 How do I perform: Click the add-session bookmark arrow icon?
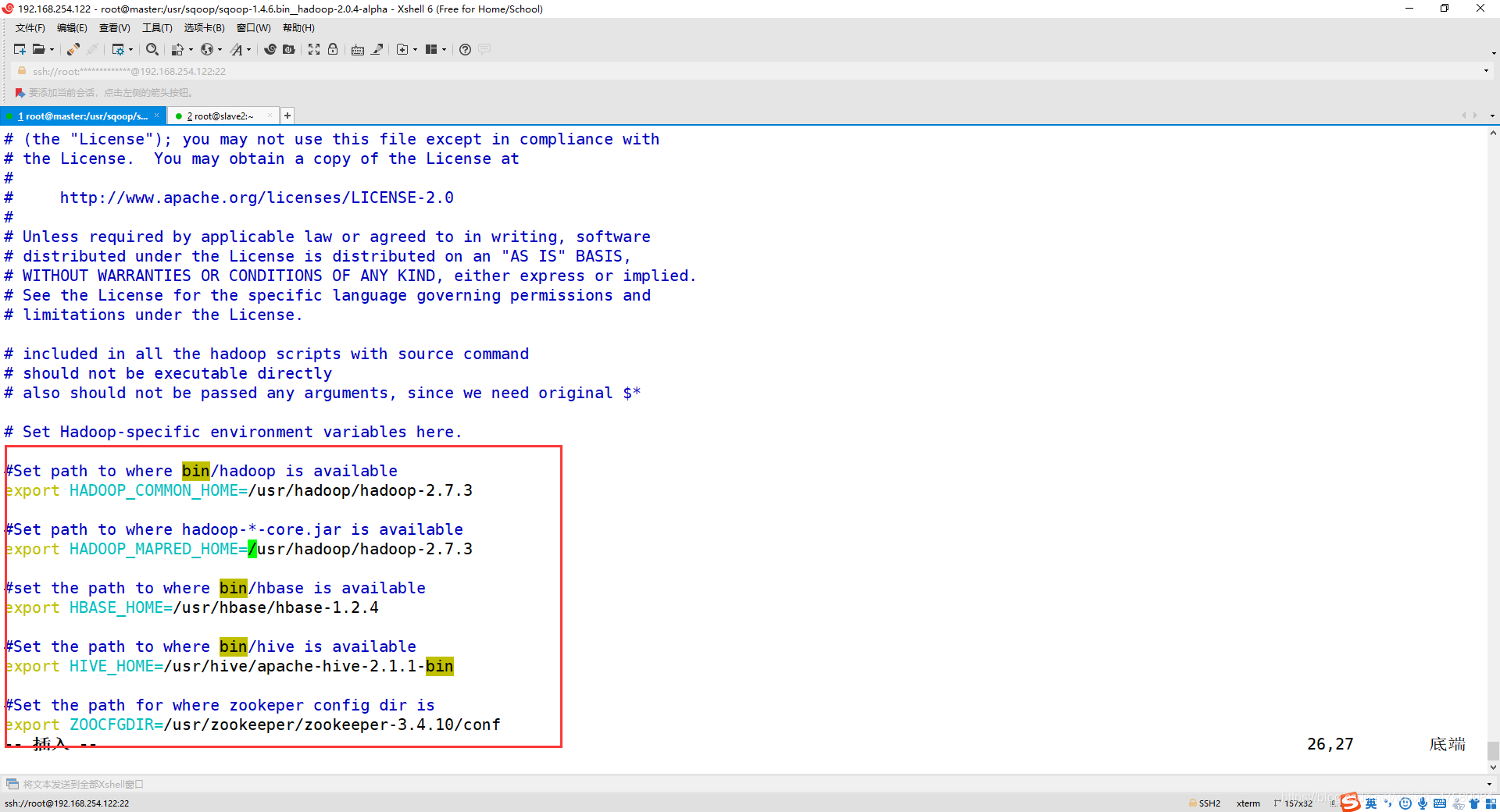point(20,92)
